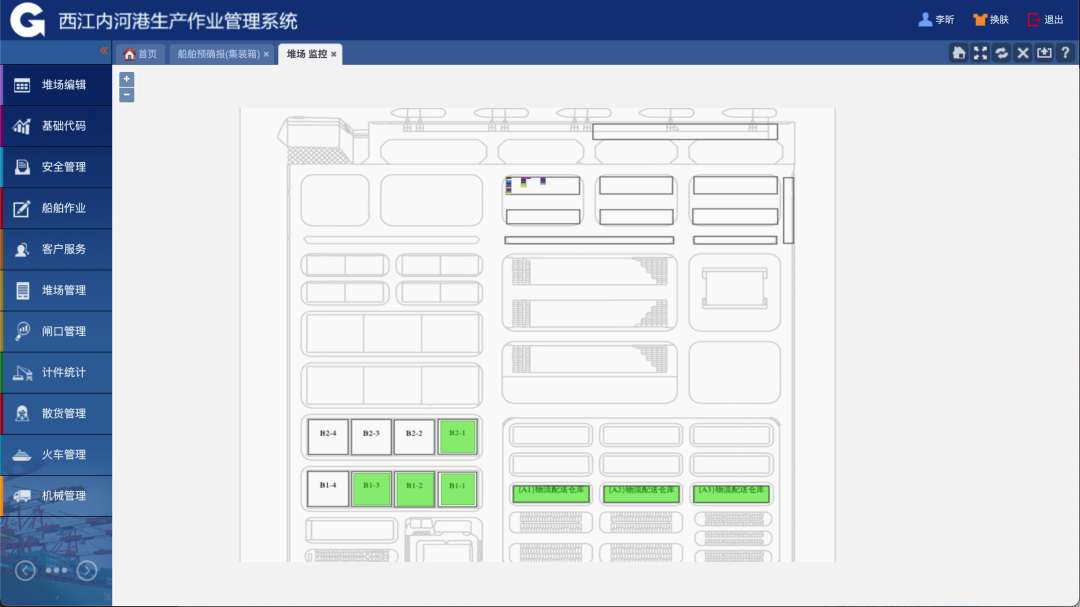This screenshot has width=1080, height=607.
Task: Switch to the 船舶预确报(集装箱) tab
Action: click(218, 54)
